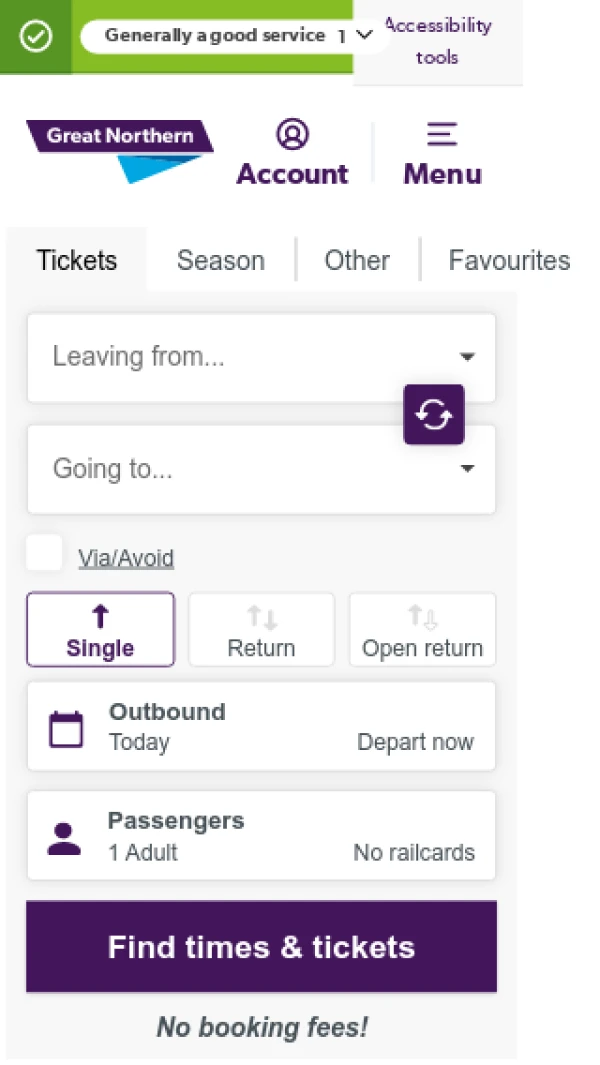Open the Account profile icon
The width and height of the screenshot is (600, 1065).
pyautogui.click(x=292, y=134)
